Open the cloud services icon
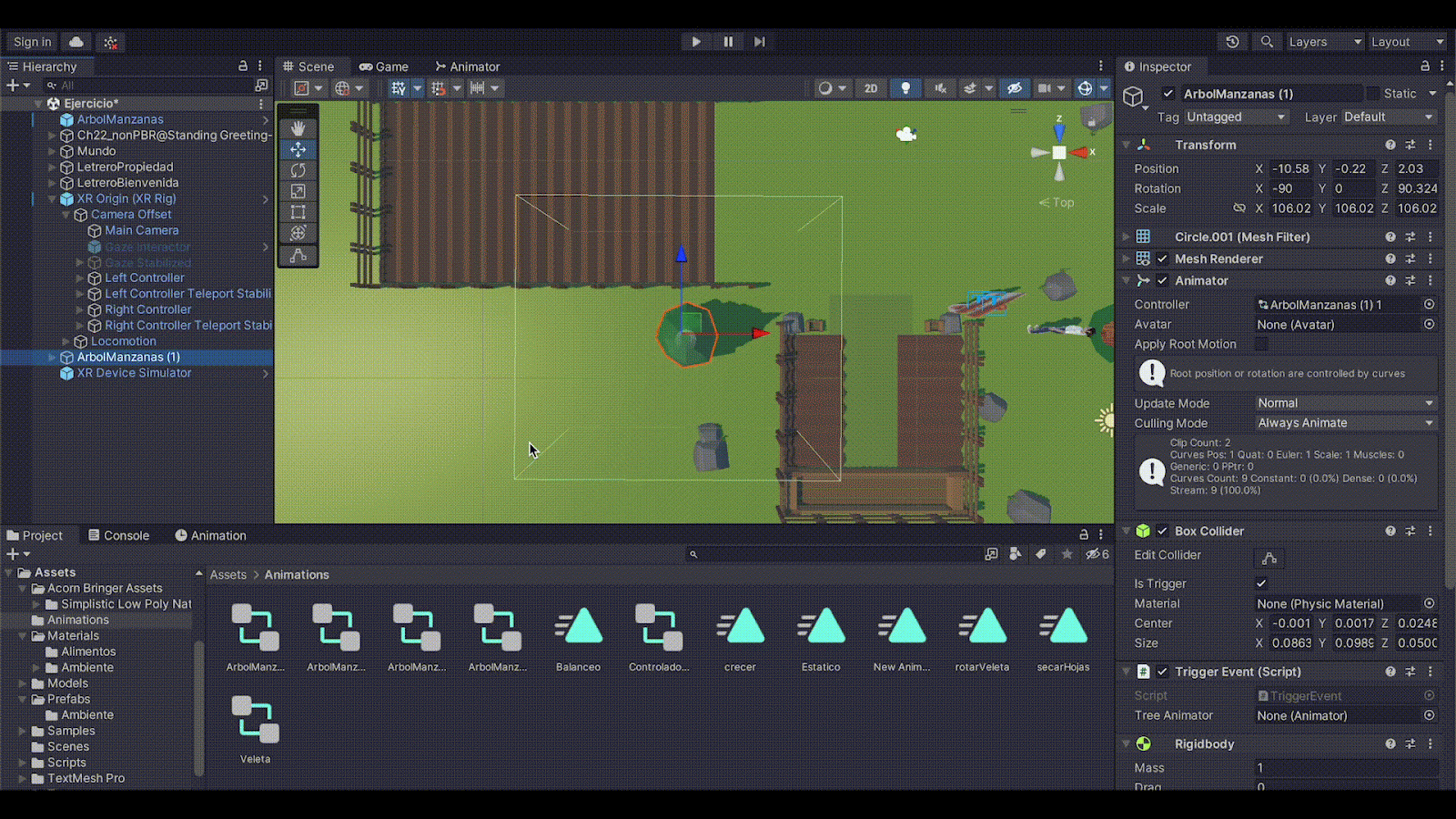 tap(76, 42)
